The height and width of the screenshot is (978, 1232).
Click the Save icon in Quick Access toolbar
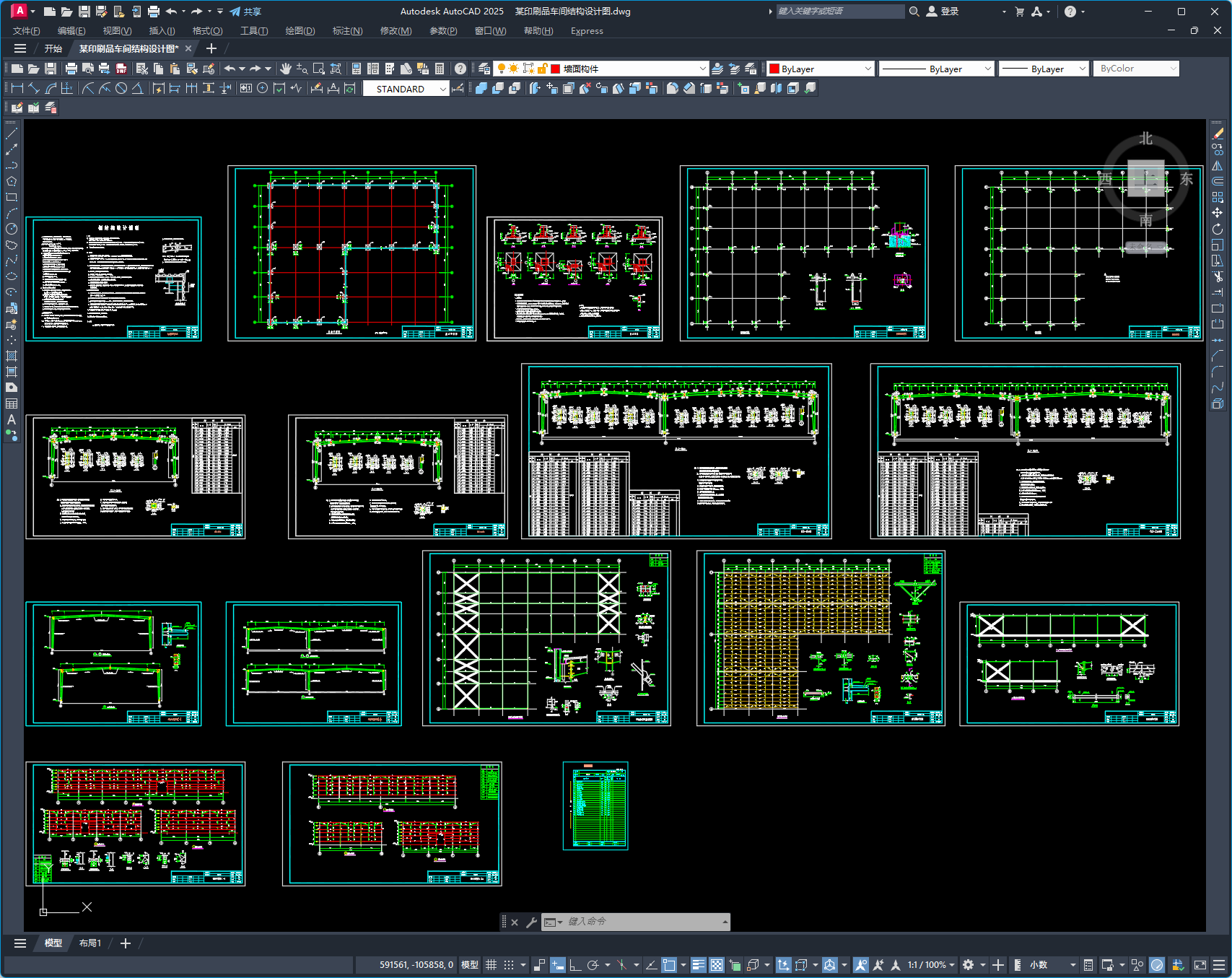point(84,12)
